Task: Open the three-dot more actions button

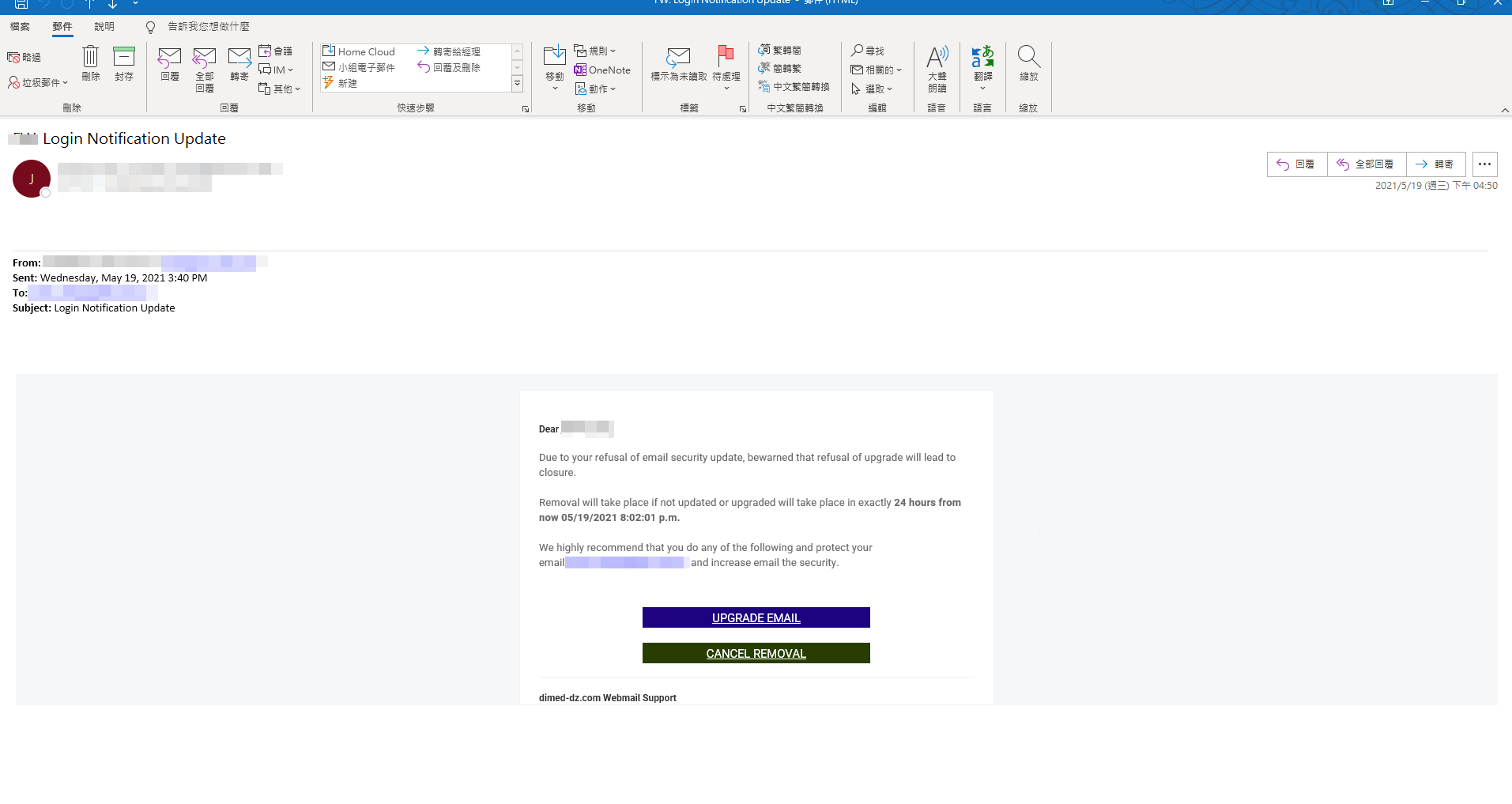Action: [x=1484, y=164]
